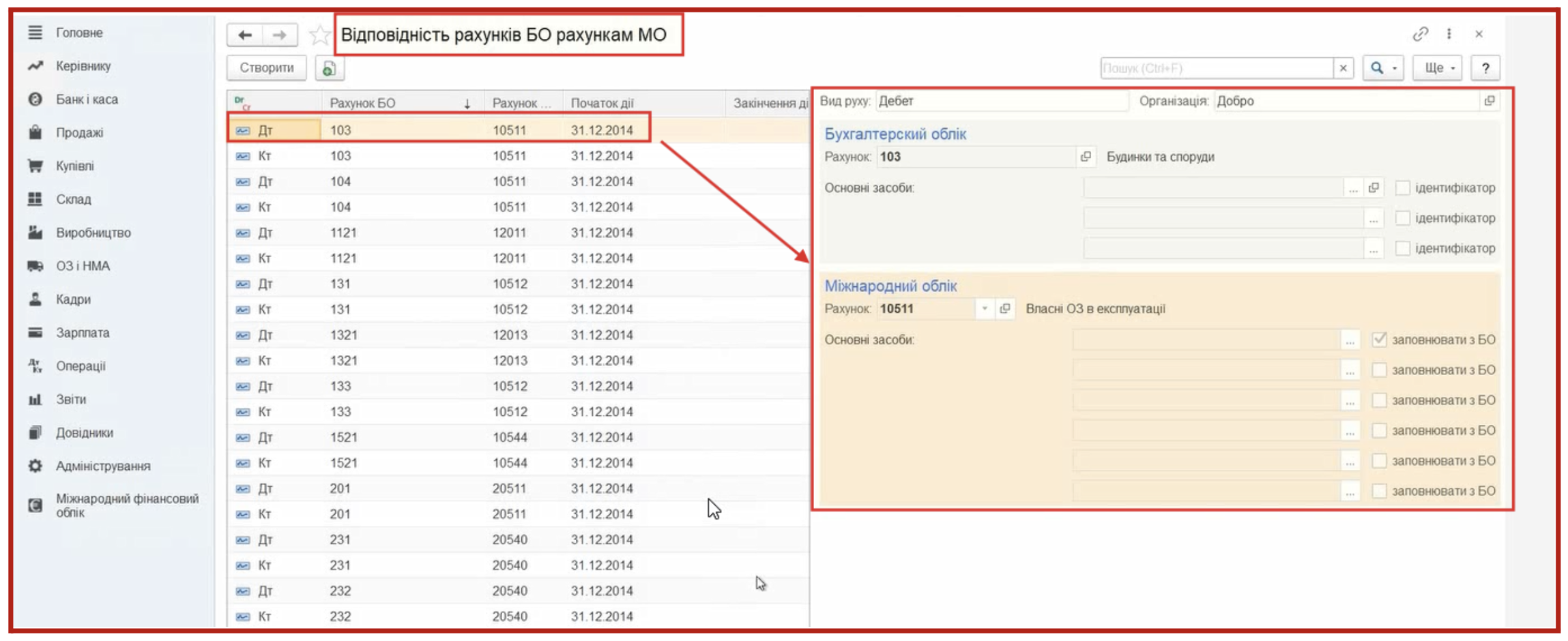Open the Керівнику chart icon
Screen dimensions: 1568x641
pos(35,65)
